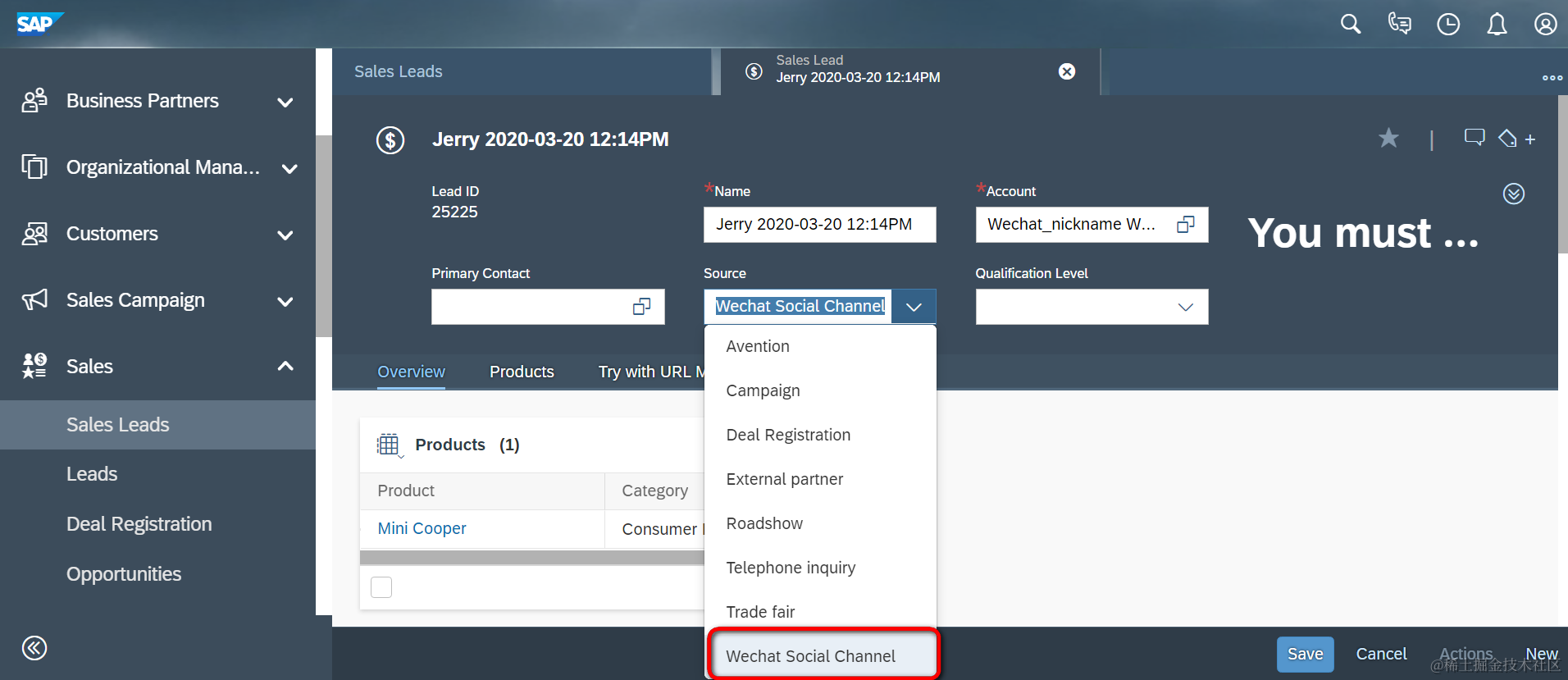1568x680 pixels.
Task: Close the Jerry 2020-03-20 Sales Lead tab
Action: (x=1067, y=71)
